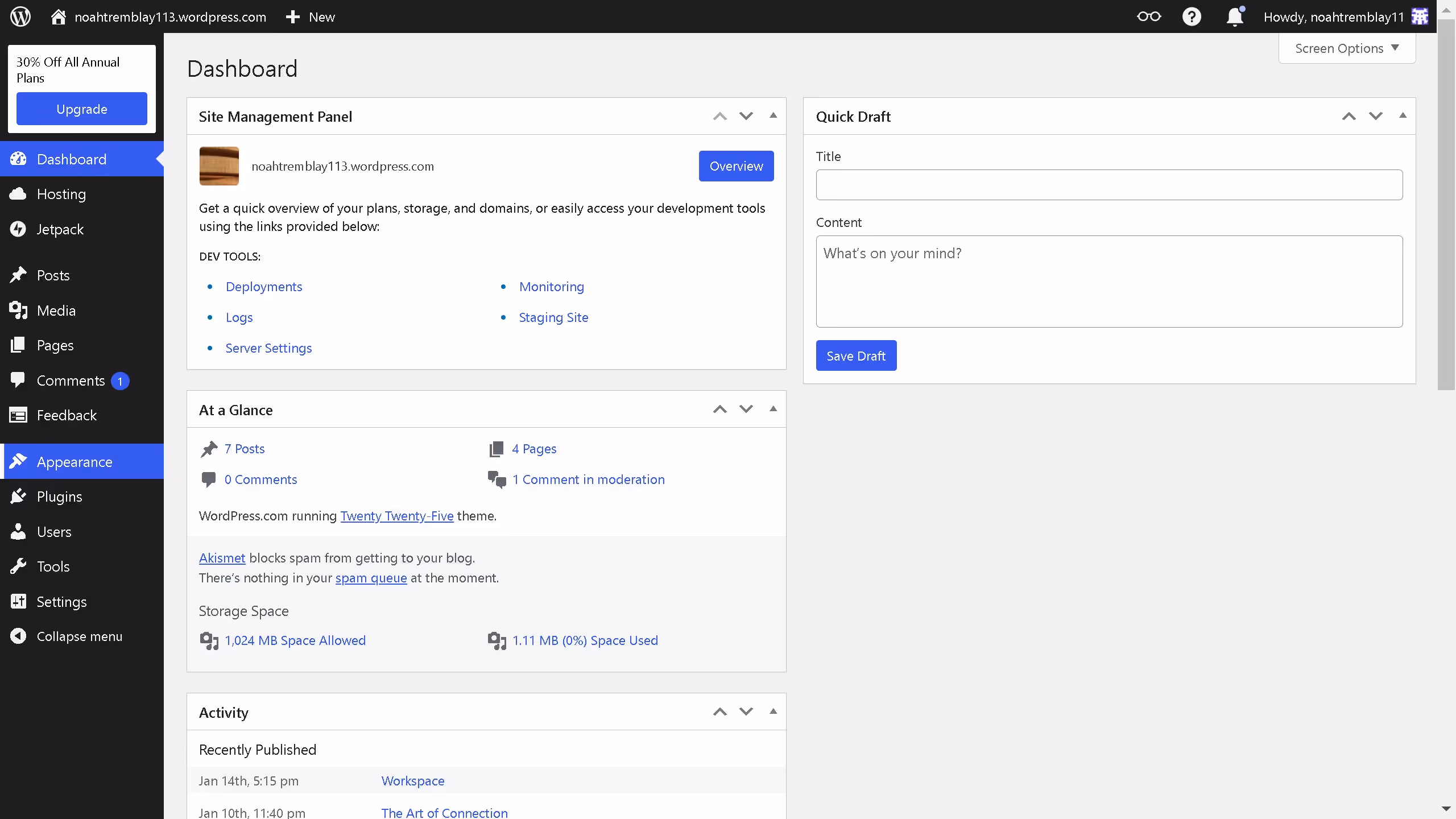Open the Screen Options dropdown
The image size is (1456, 819).
[1346, 48]
